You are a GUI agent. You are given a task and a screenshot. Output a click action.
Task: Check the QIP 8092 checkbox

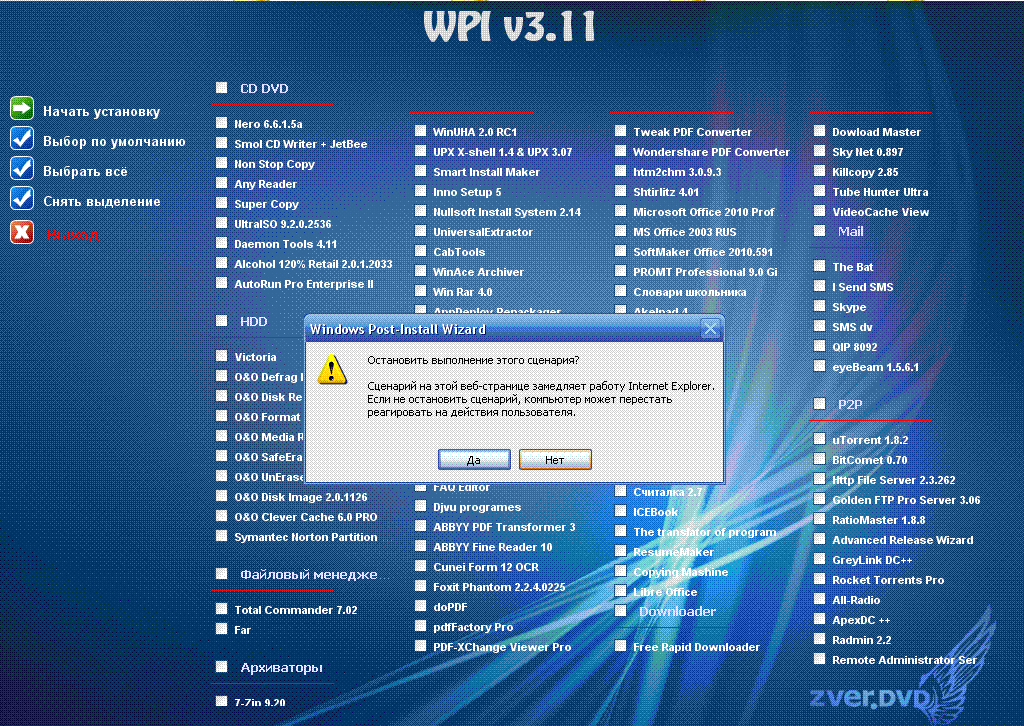820,345
